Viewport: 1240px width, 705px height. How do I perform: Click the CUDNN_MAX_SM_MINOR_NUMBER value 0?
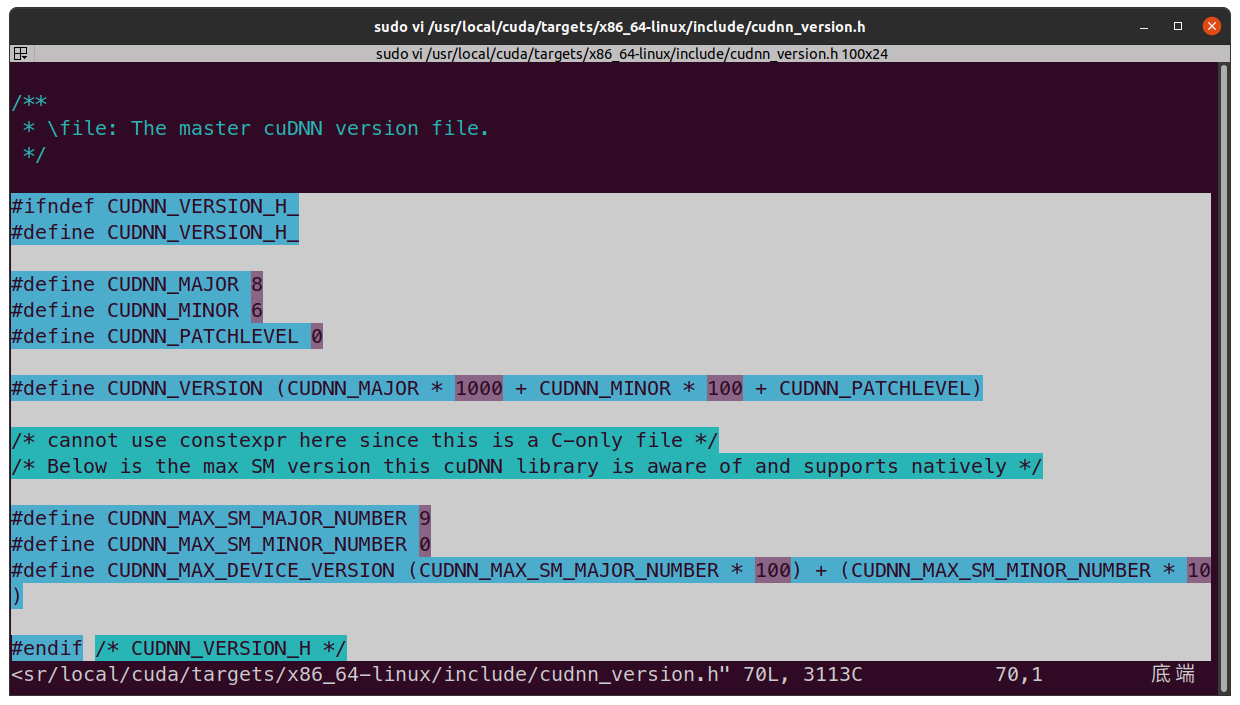(x=425, y=544)
